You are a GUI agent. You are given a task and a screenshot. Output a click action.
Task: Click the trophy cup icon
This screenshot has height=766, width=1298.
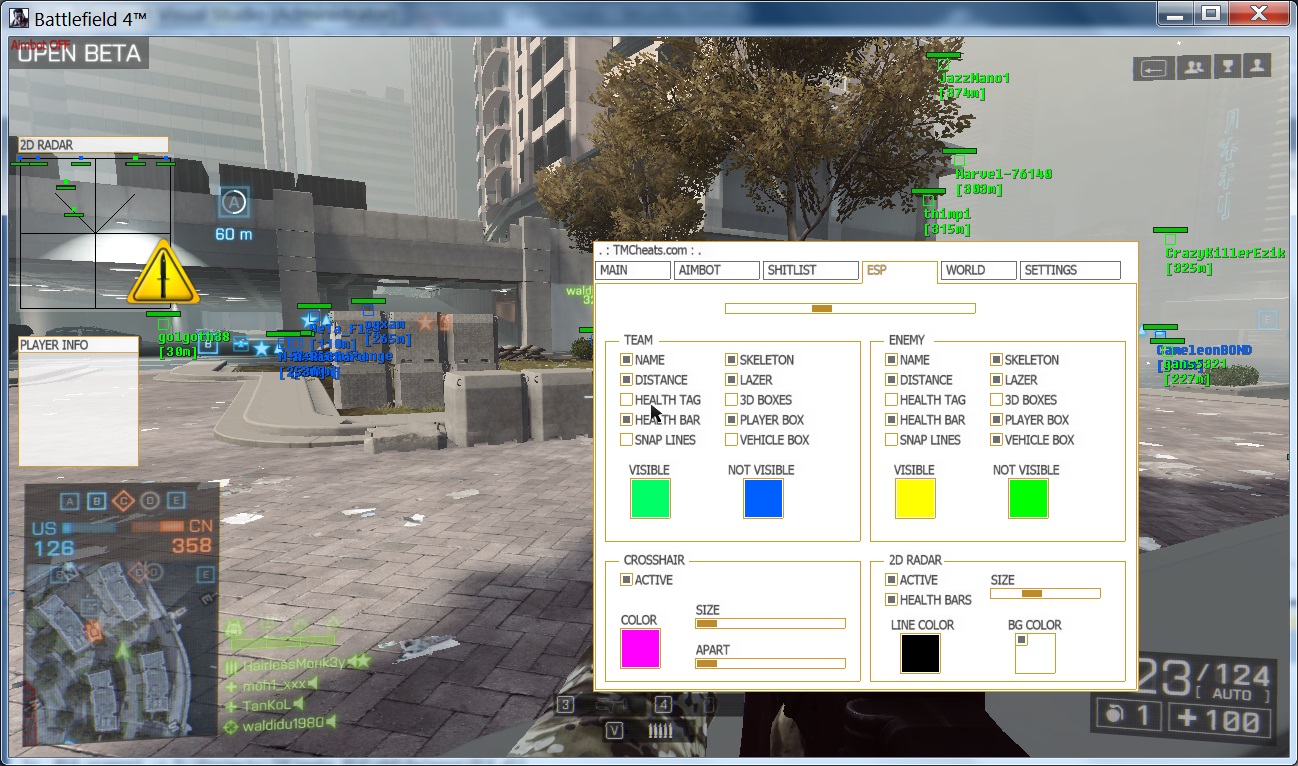(x=1226, y=67)
